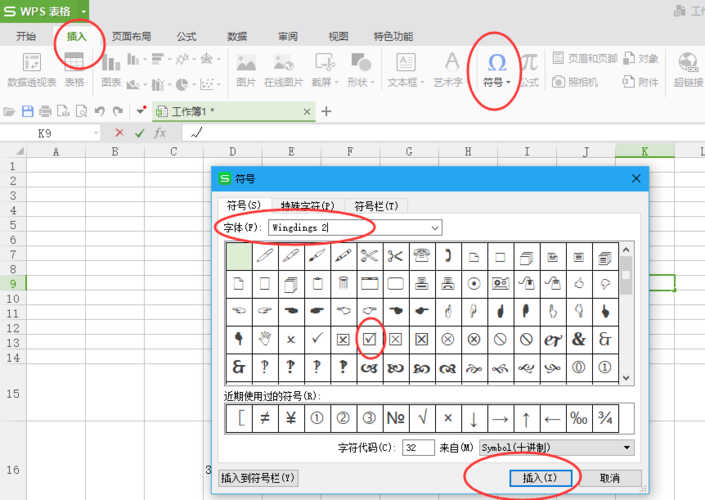This screenshot has width=705, height=500.
Task: Switch to the 数据 ribbon tab
Action: point(237,36)
